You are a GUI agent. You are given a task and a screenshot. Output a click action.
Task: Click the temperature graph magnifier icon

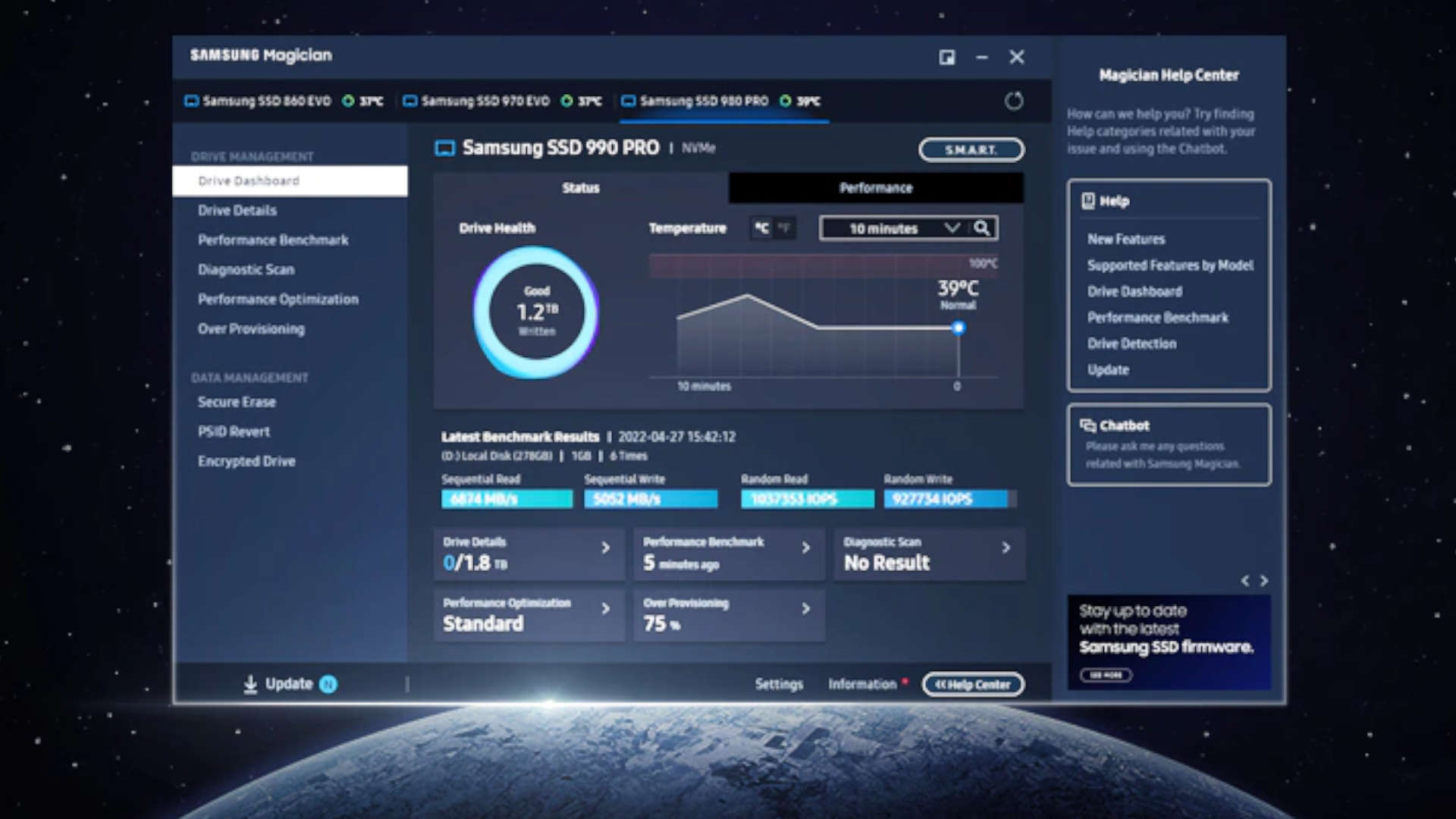click(982, 228)
